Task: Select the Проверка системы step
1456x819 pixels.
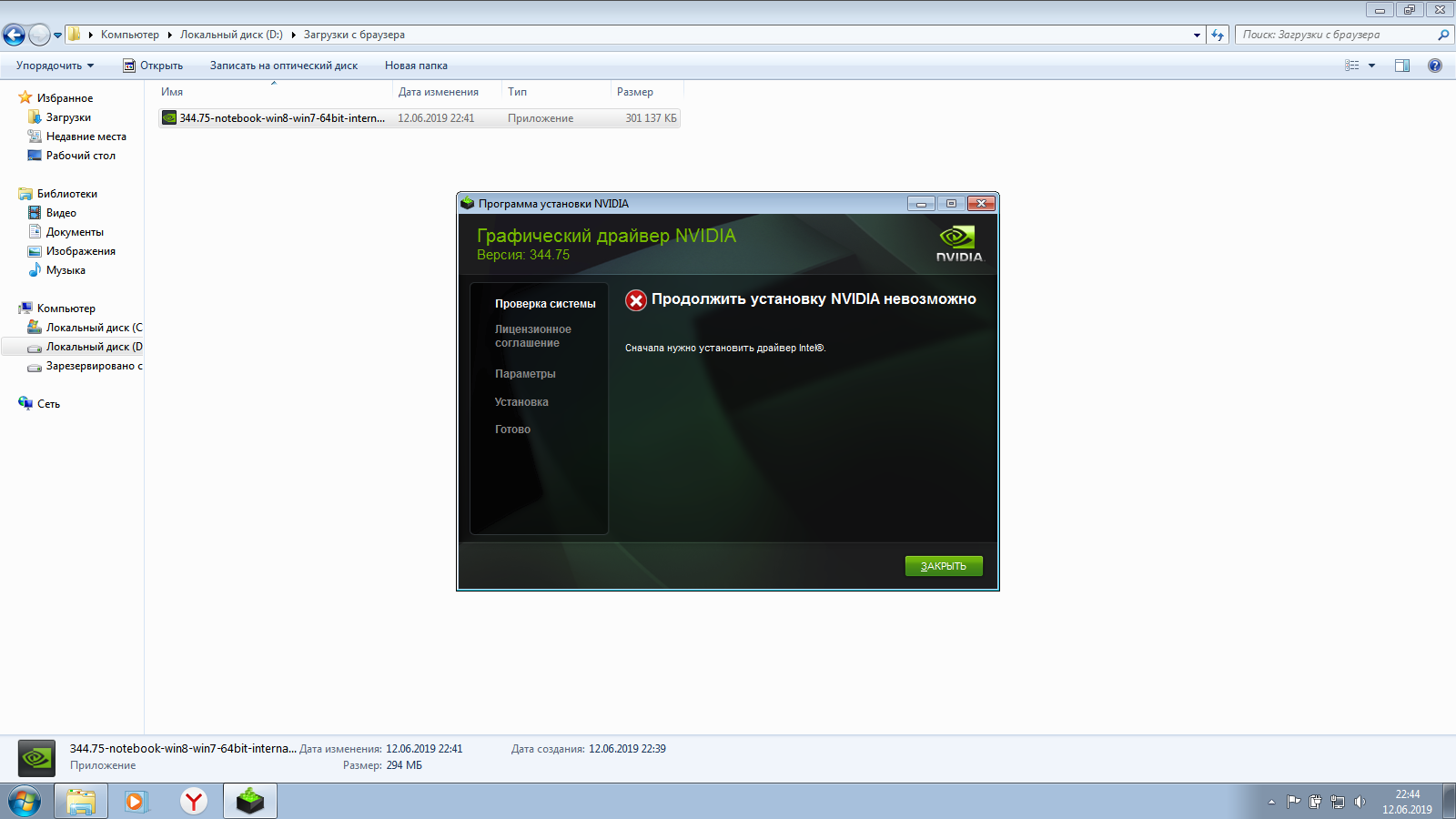Action: click(x=545, y=304)
